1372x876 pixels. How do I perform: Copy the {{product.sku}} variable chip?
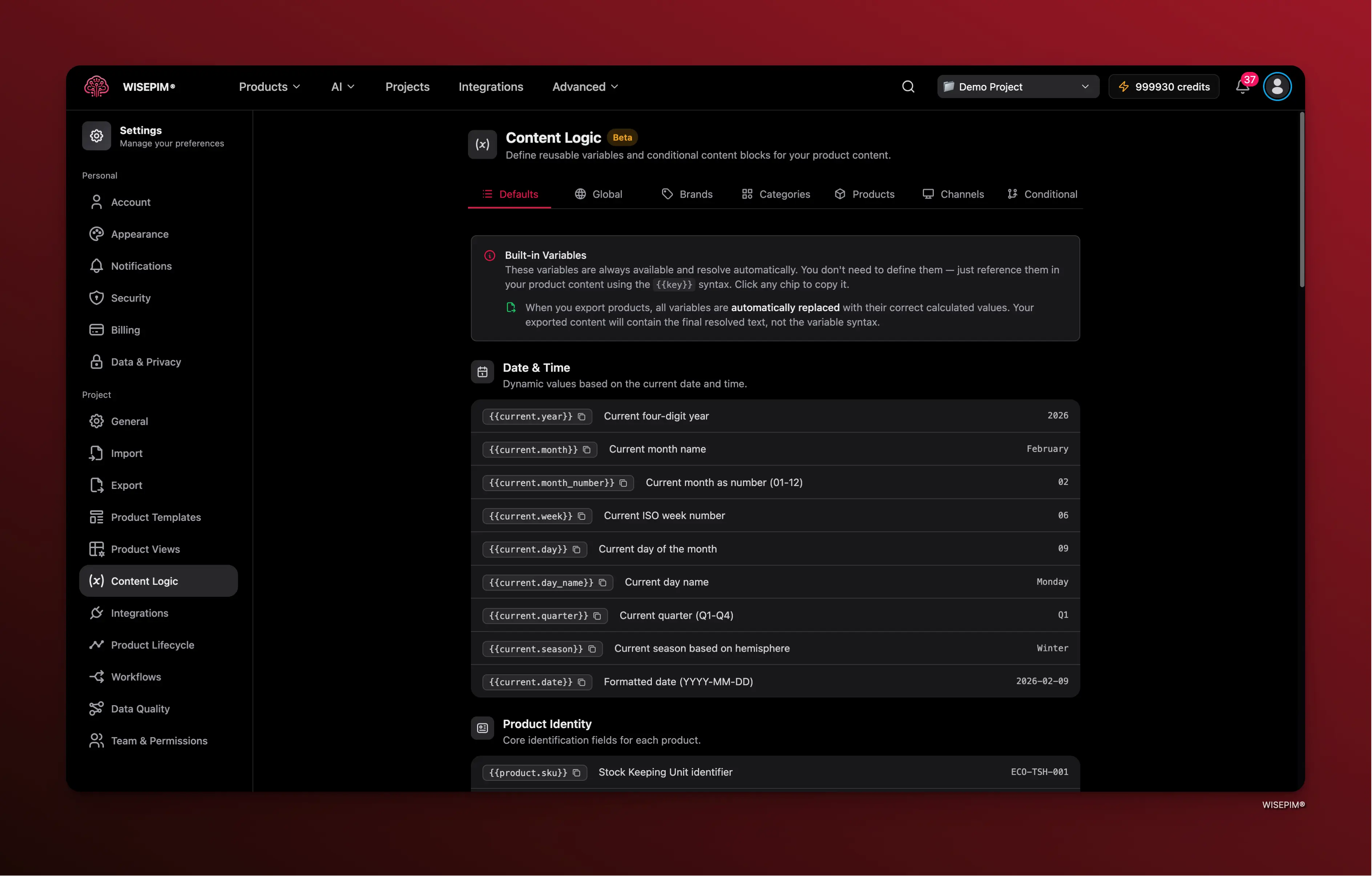[534, 772]
